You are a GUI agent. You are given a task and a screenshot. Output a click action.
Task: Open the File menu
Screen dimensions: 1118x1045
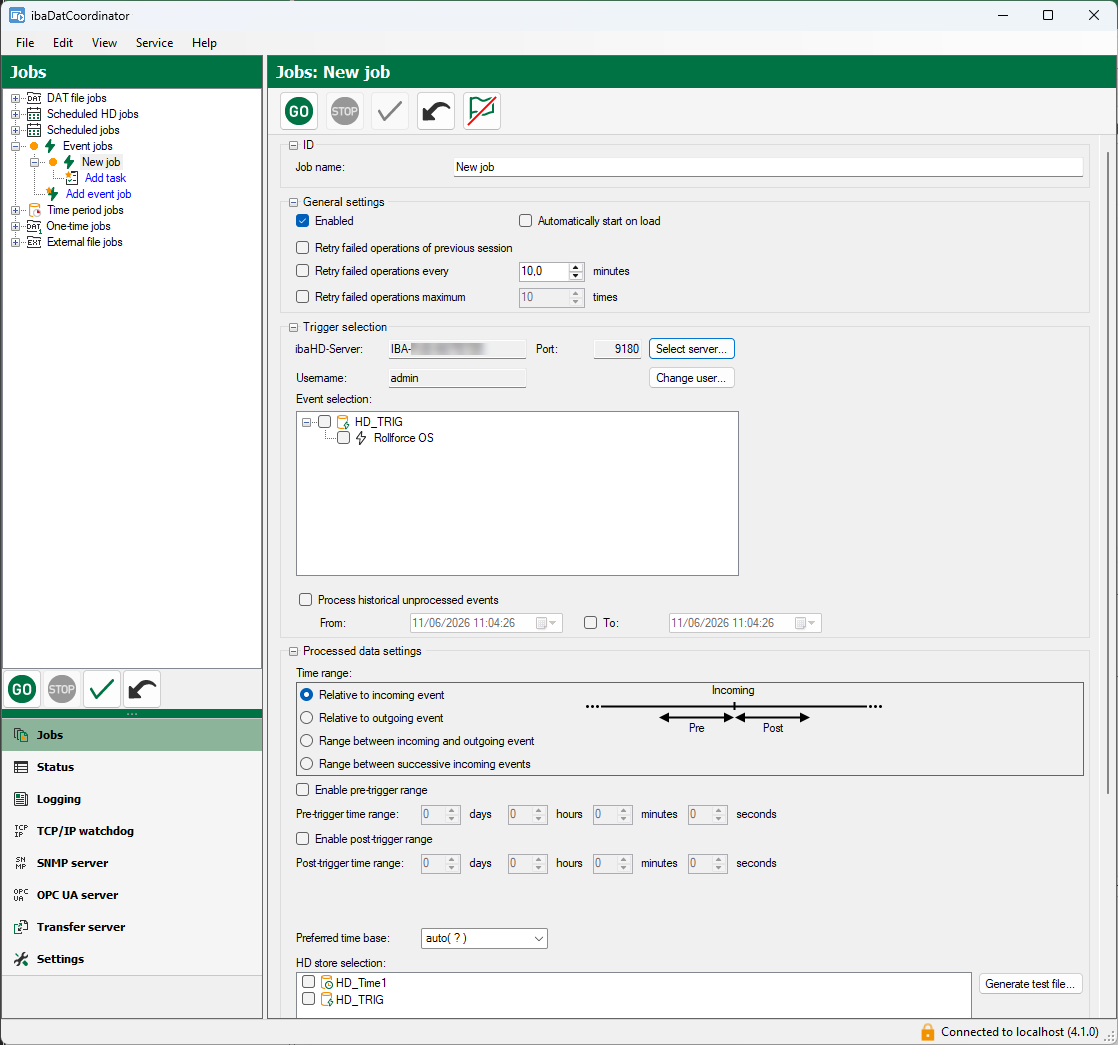[25, 43]
